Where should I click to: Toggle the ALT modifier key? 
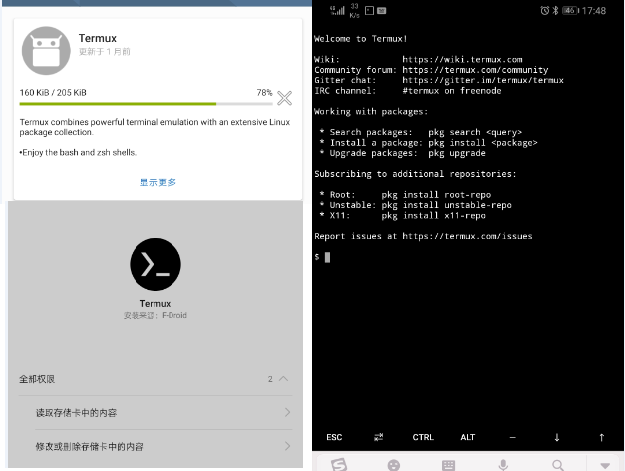pos(468,437)
